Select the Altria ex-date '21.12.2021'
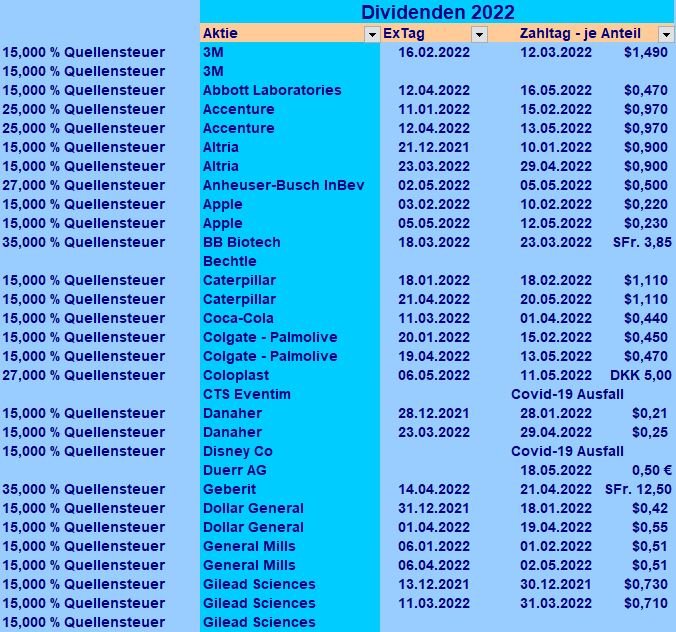Image resolution: width=676 pixels, height=632 pixels. [434, 147]
